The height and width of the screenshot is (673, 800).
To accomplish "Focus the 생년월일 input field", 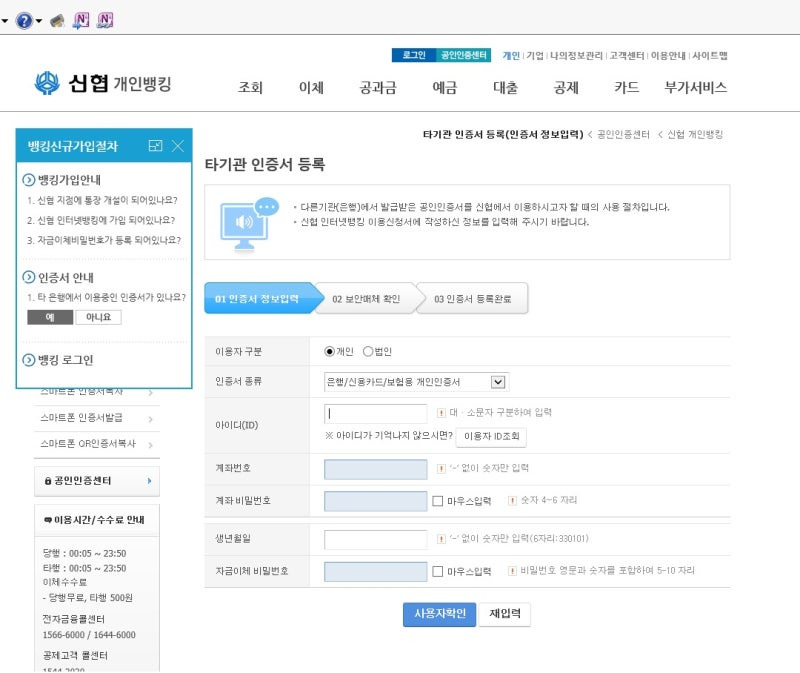I will 376,539.
